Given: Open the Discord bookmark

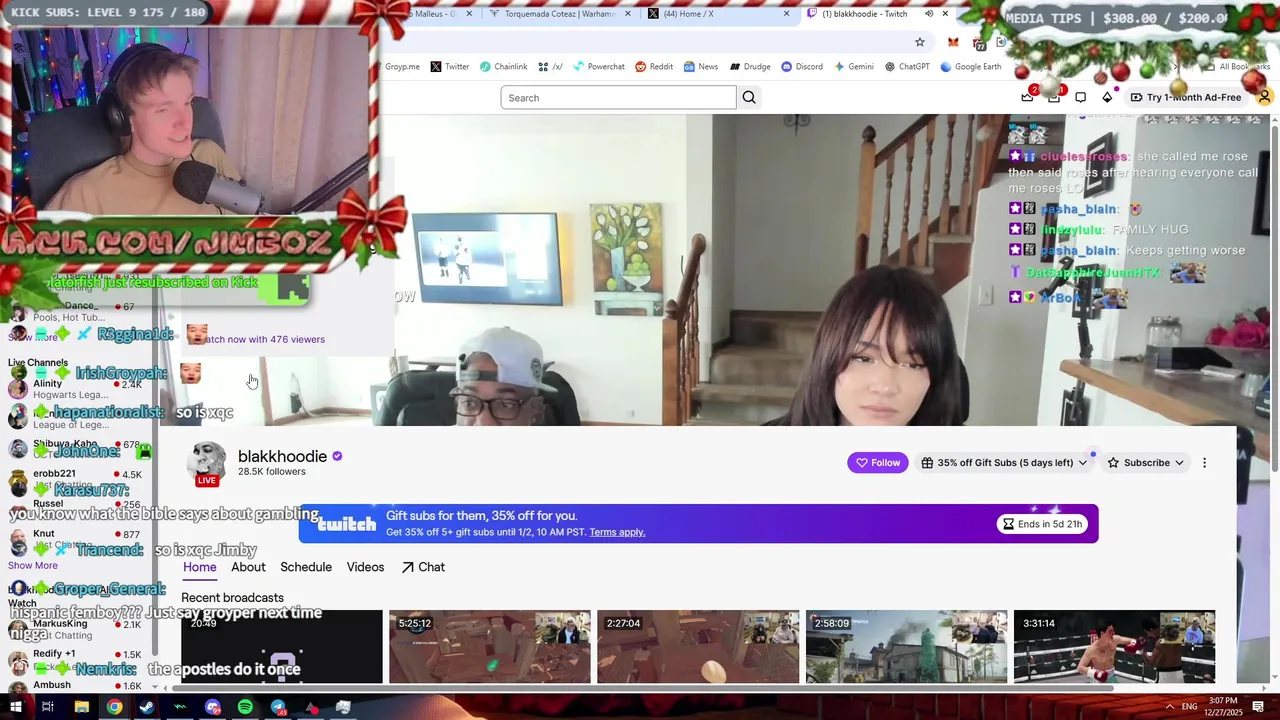Looking at the screenshot, I should [802, 67].
